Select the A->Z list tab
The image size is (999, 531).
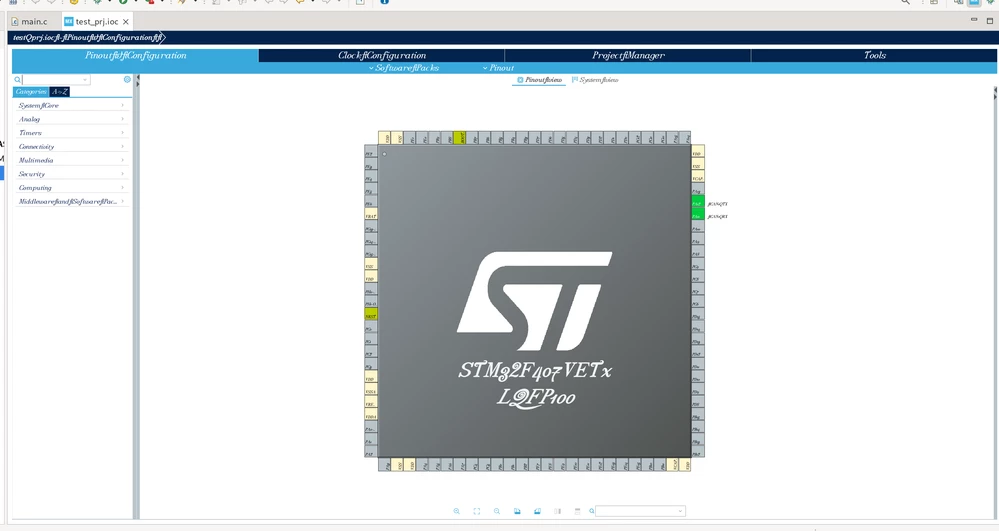(x=59, y=92)
